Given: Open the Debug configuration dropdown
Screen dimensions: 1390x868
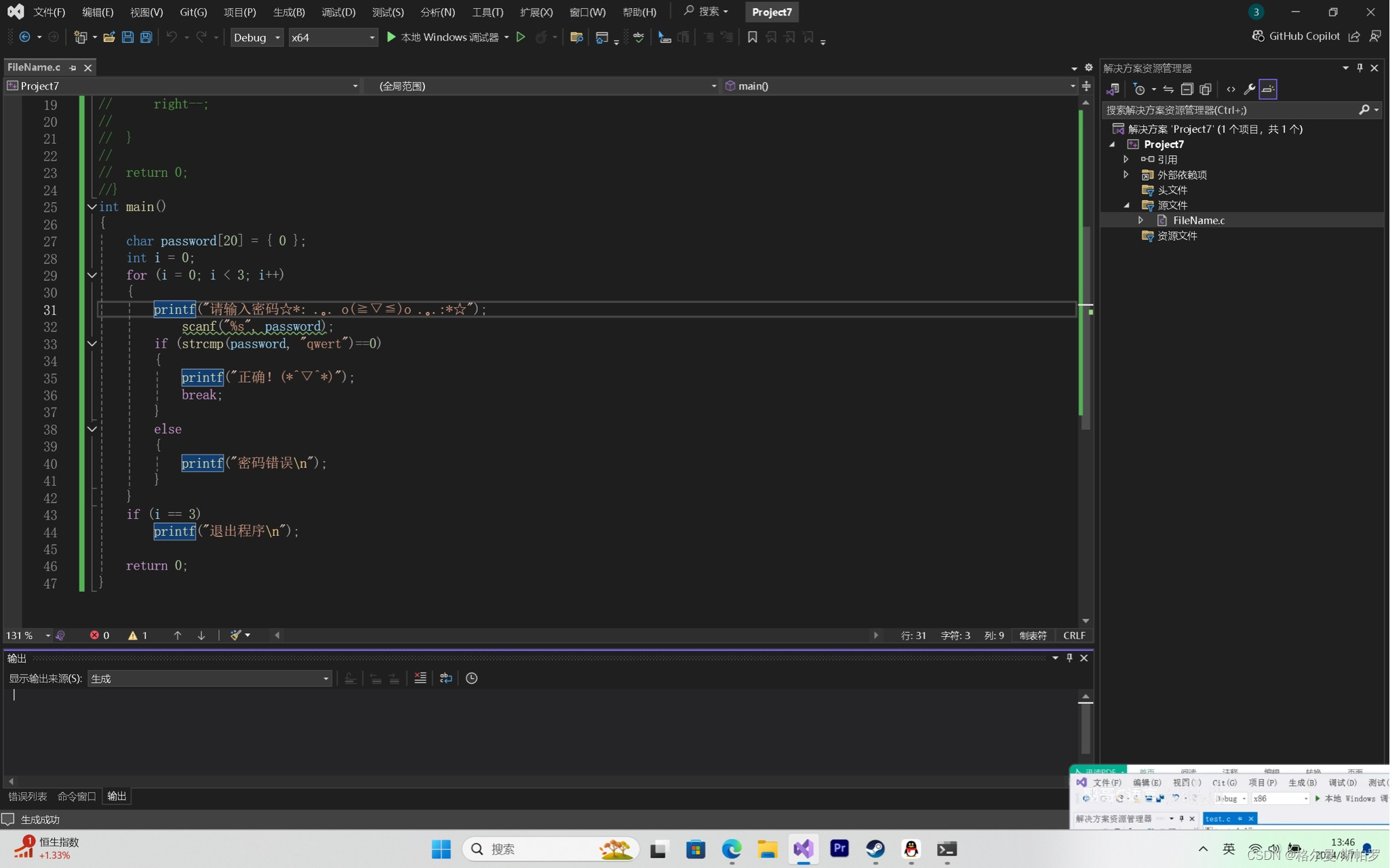Looking at the screenshot, I should coord(257,37).
